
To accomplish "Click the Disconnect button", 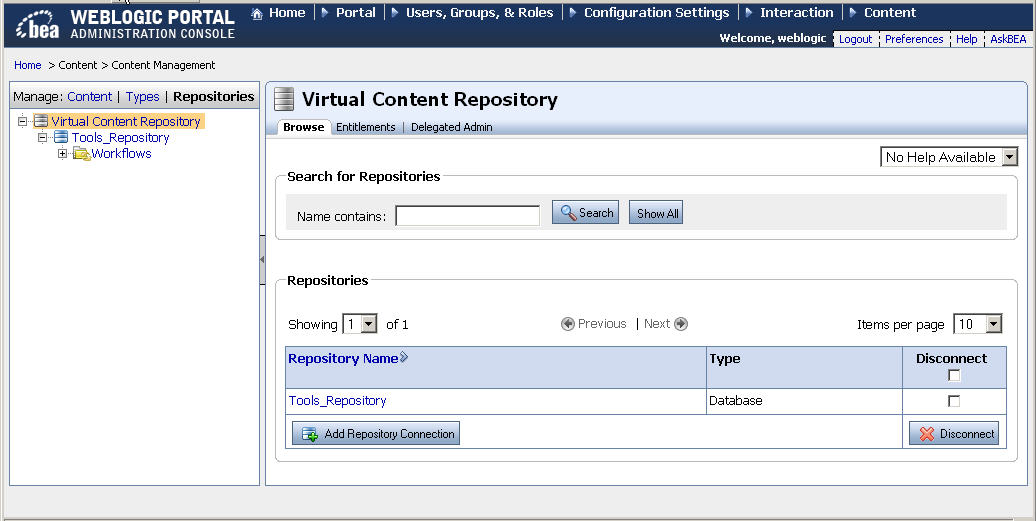I will pyautogui.click(x=954, y=434).
